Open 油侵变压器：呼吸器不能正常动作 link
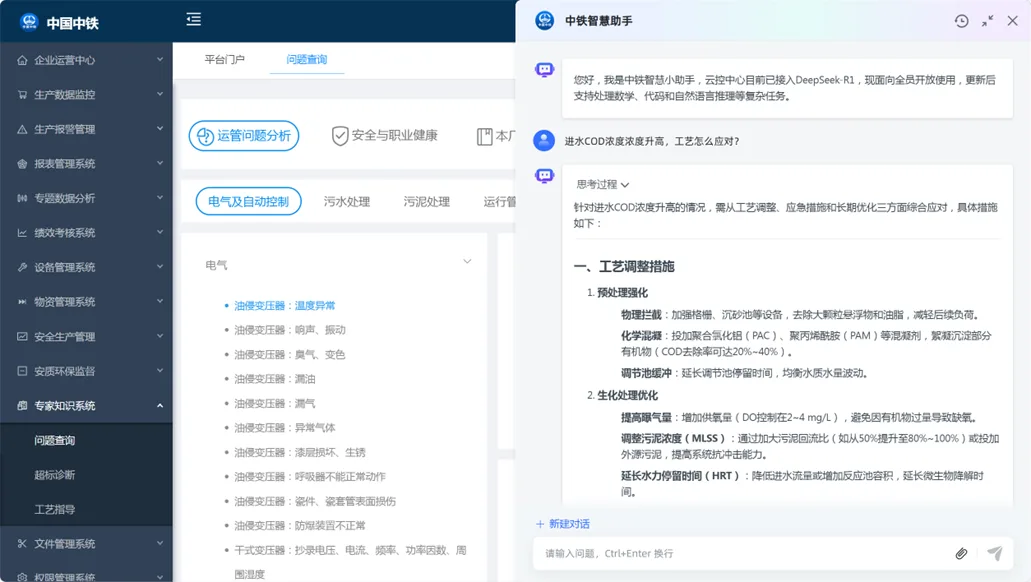This screenshot has width=1031, height=582. click(x=310, y=476)
